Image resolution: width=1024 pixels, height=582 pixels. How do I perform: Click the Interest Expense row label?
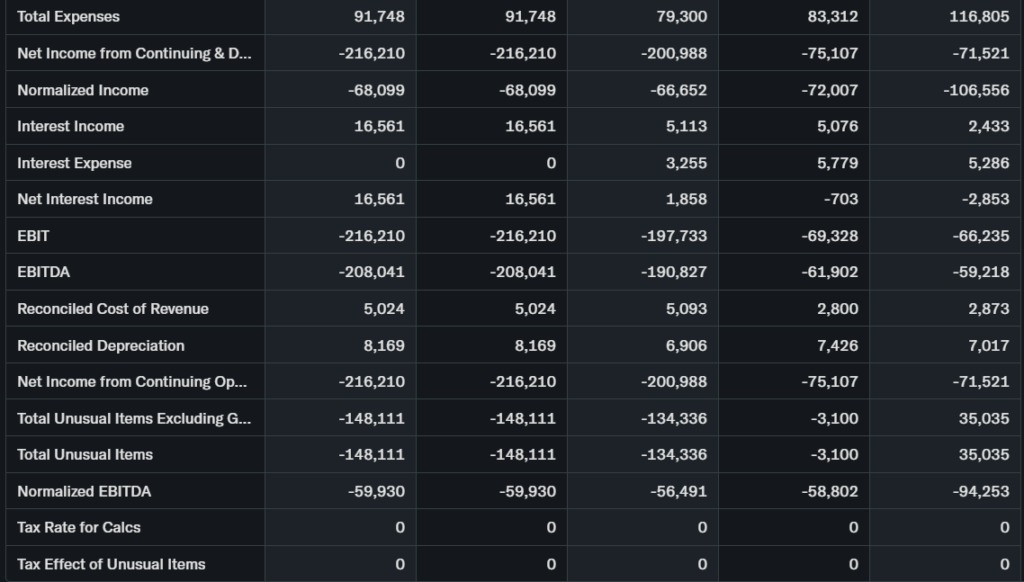(x=74, y=163)
